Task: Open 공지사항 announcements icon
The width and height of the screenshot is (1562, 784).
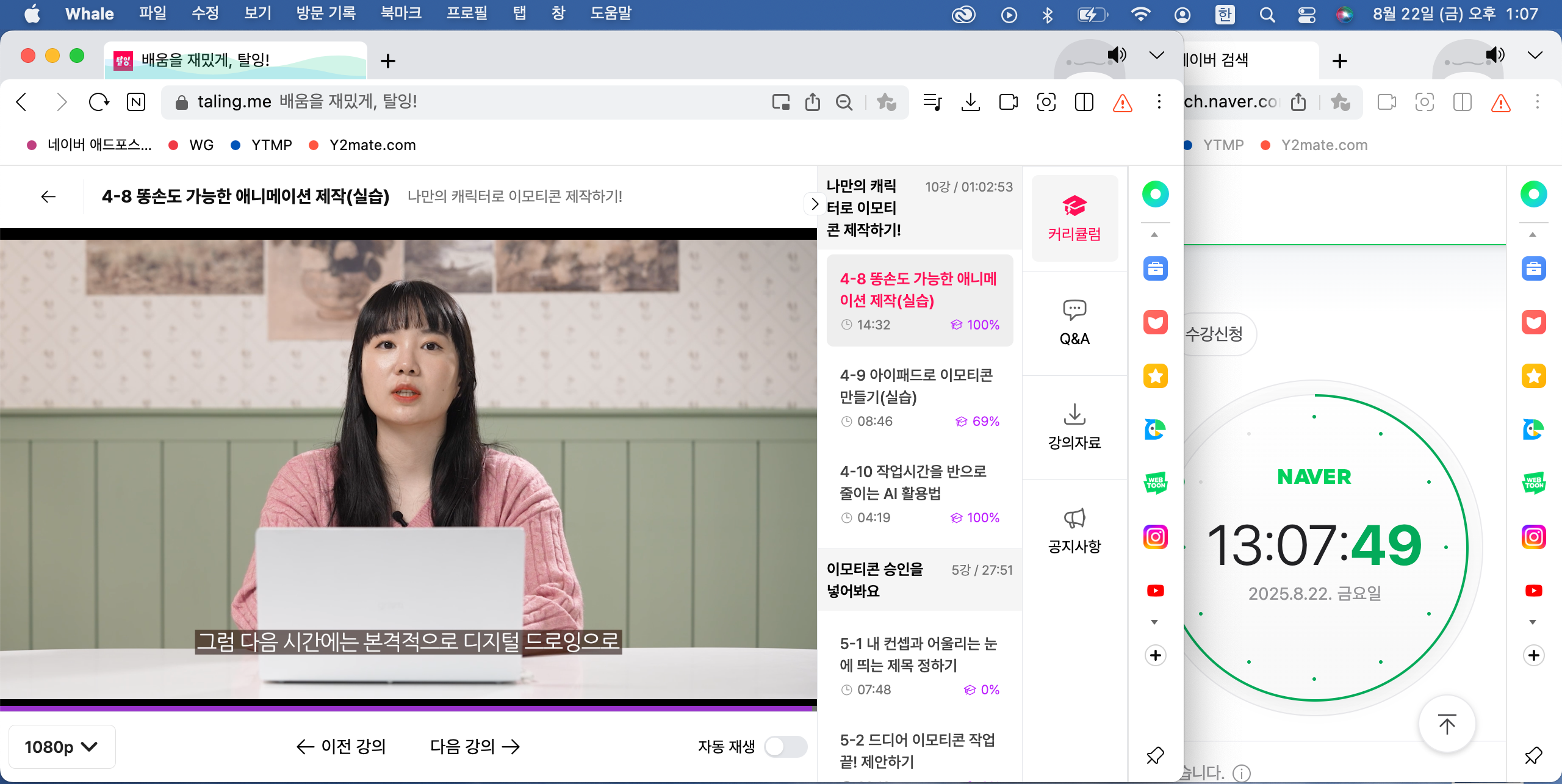Action: pyautogui.click(x=1074, y=530)
